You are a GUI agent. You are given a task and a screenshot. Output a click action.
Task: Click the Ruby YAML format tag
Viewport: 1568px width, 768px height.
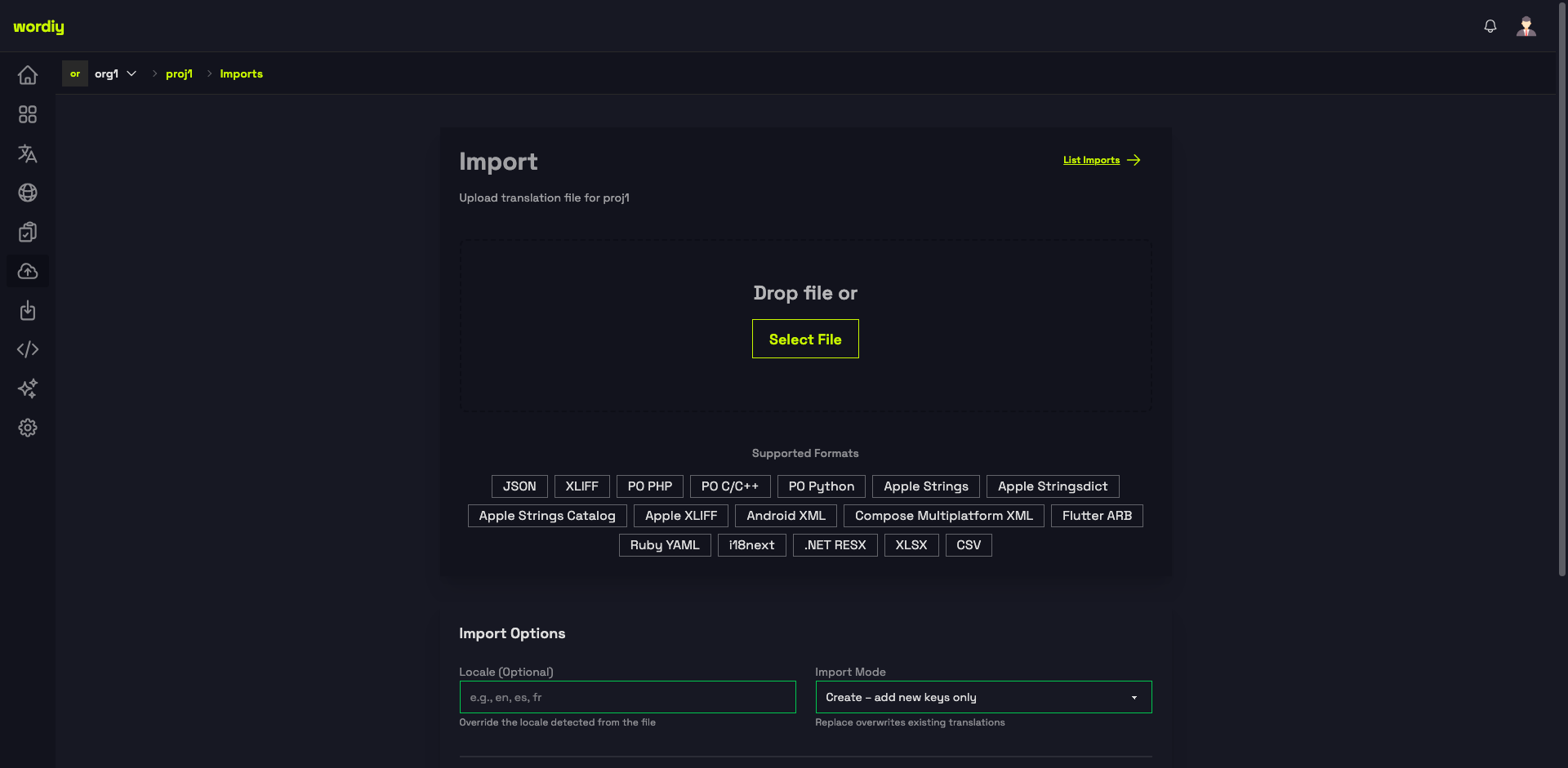tap(665, 545)
